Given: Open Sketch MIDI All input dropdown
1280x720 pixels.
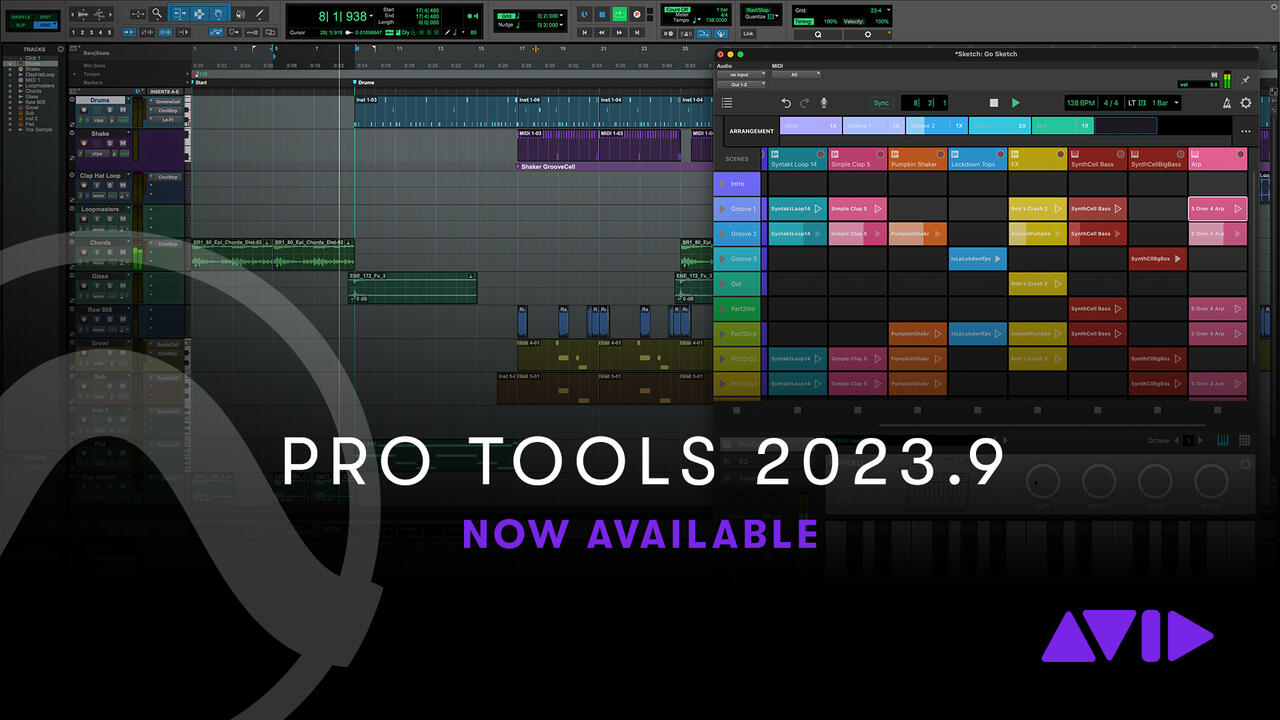Looking at the screenshot, I should [796, 75].
